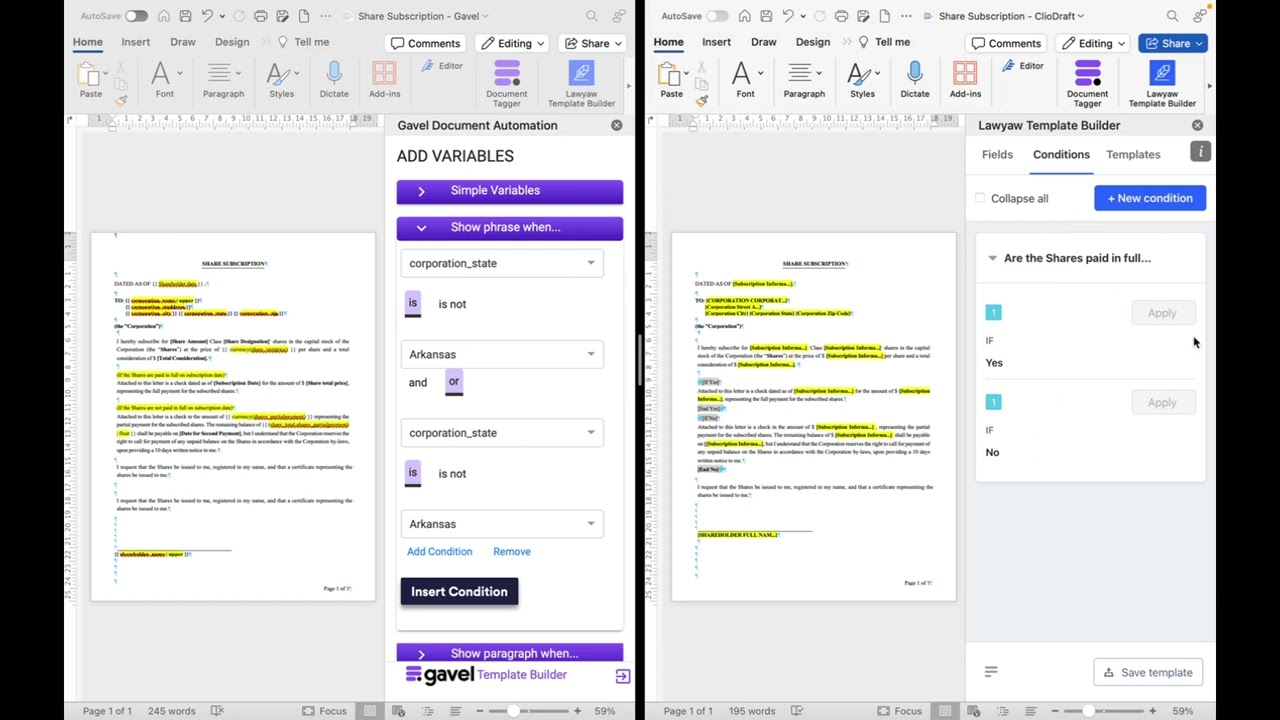Collapse 'Are the Shares paid in full...' condition

coord(992,258)
